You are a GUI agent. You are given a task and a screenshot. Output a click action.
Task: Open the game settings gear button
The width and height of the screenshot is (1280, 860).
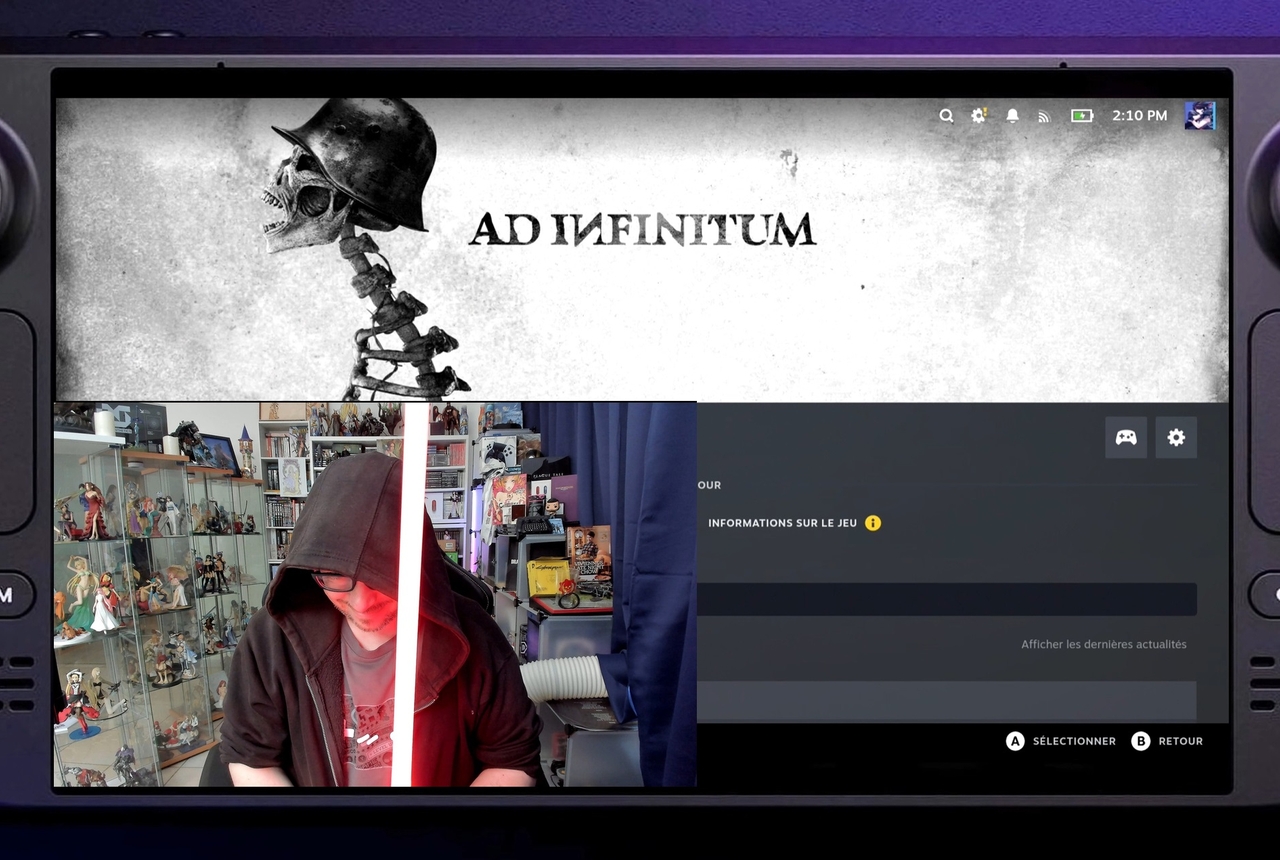(1176, 438)
